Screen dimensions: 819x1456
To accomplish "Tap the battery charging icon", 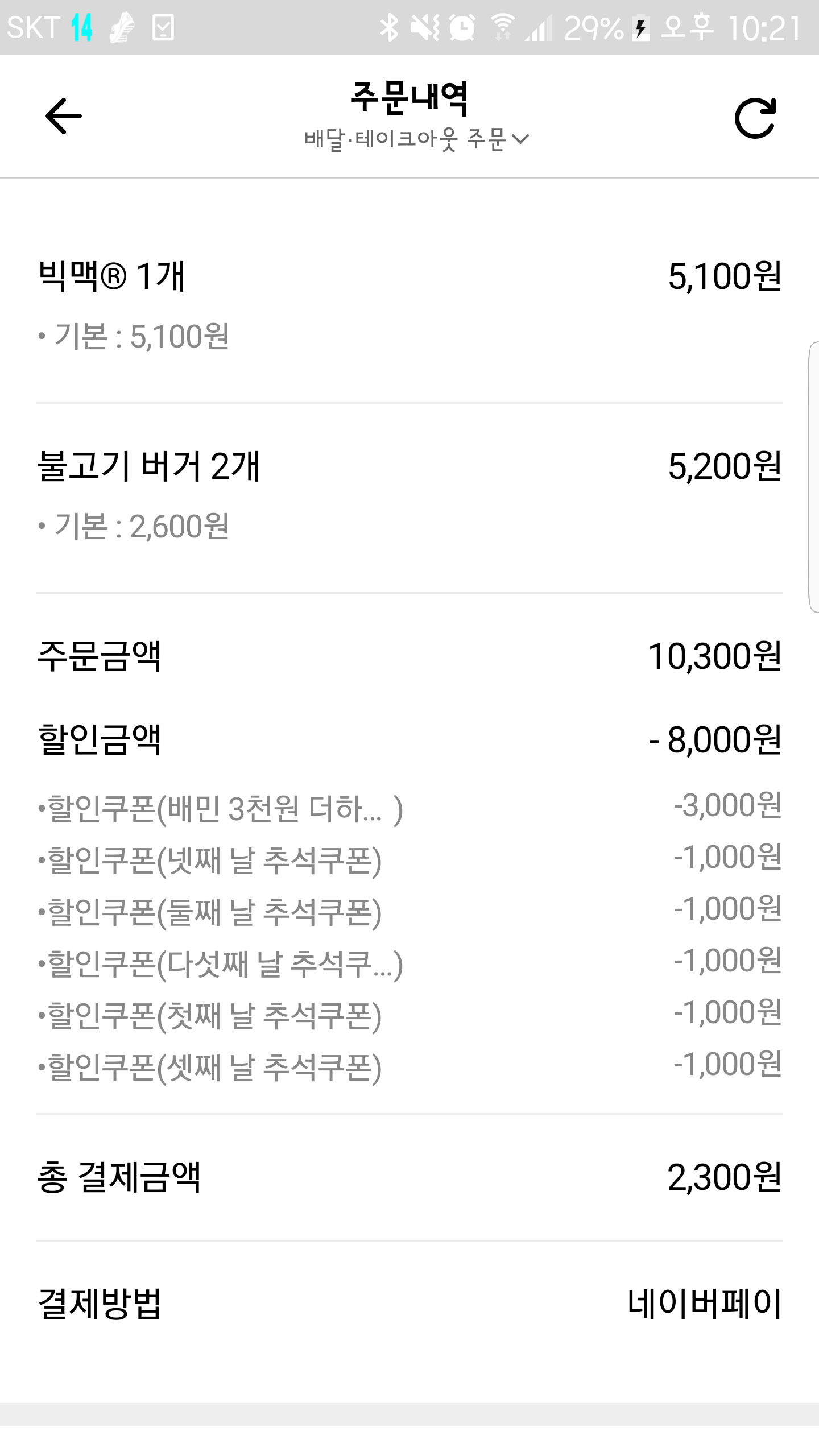I will click(641, 27).
